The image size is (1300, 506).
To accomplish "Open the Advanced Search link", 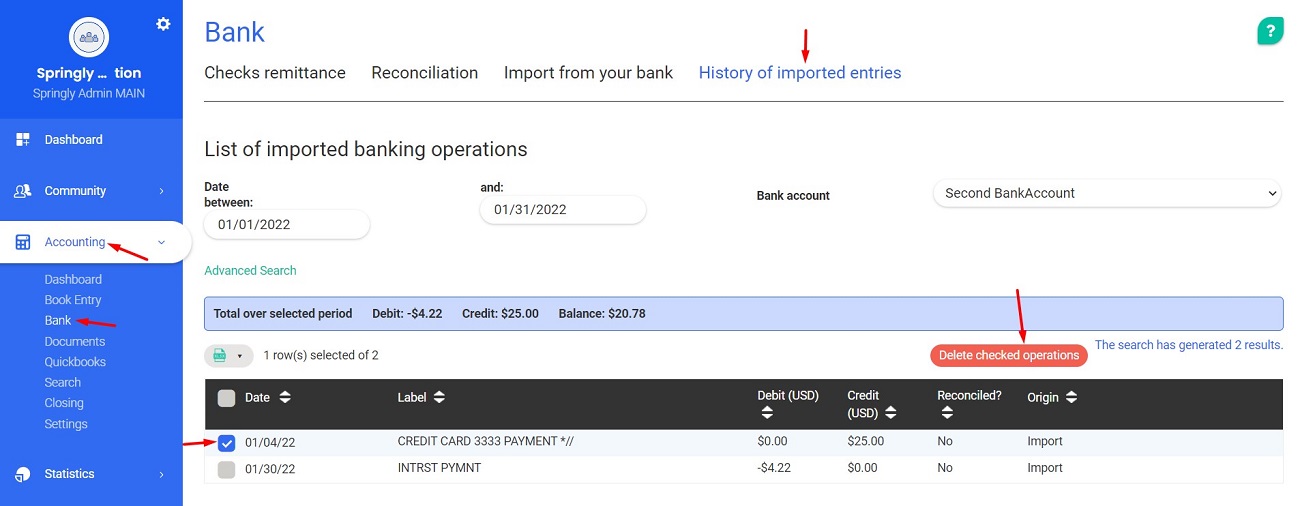I will click(x=250, y=271).
